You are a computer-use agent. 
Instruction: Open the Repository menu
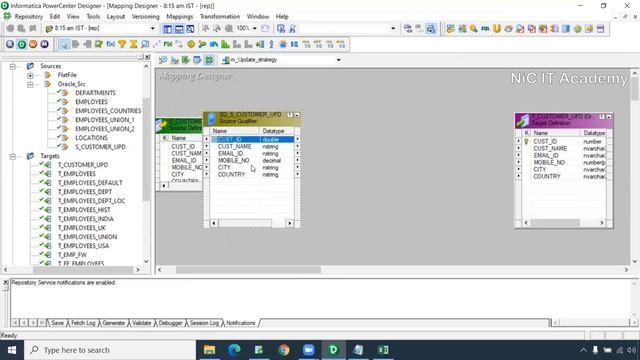[29, 16]
